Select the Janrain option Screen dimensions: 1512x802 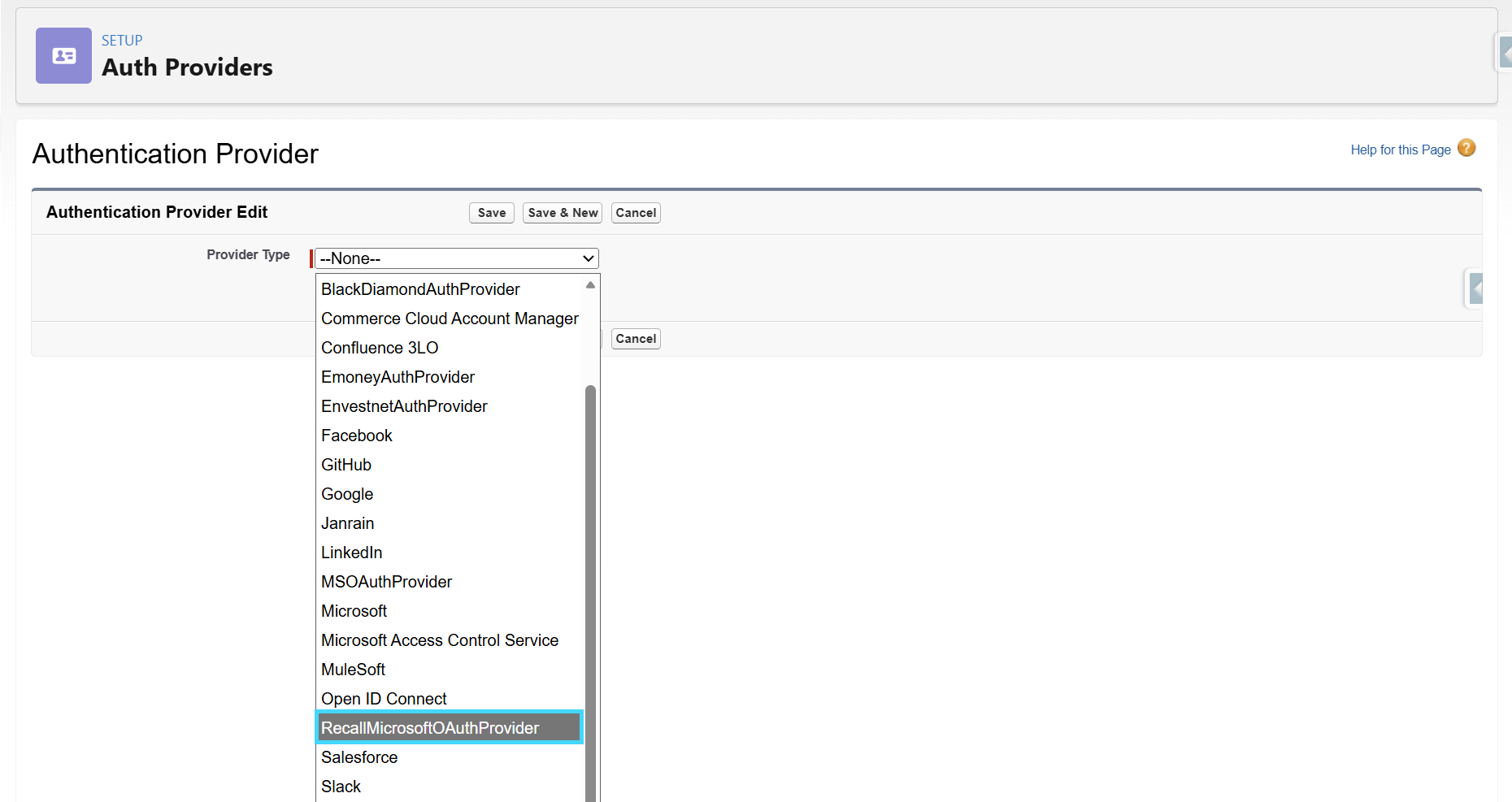pos(450,523)
